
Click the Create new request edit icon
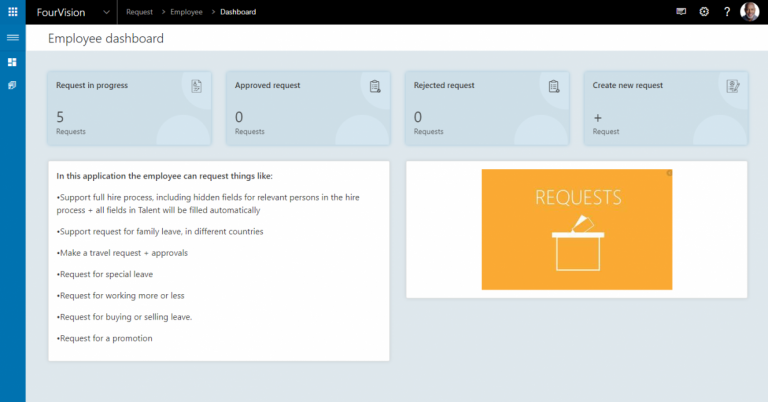coord(733,86)
